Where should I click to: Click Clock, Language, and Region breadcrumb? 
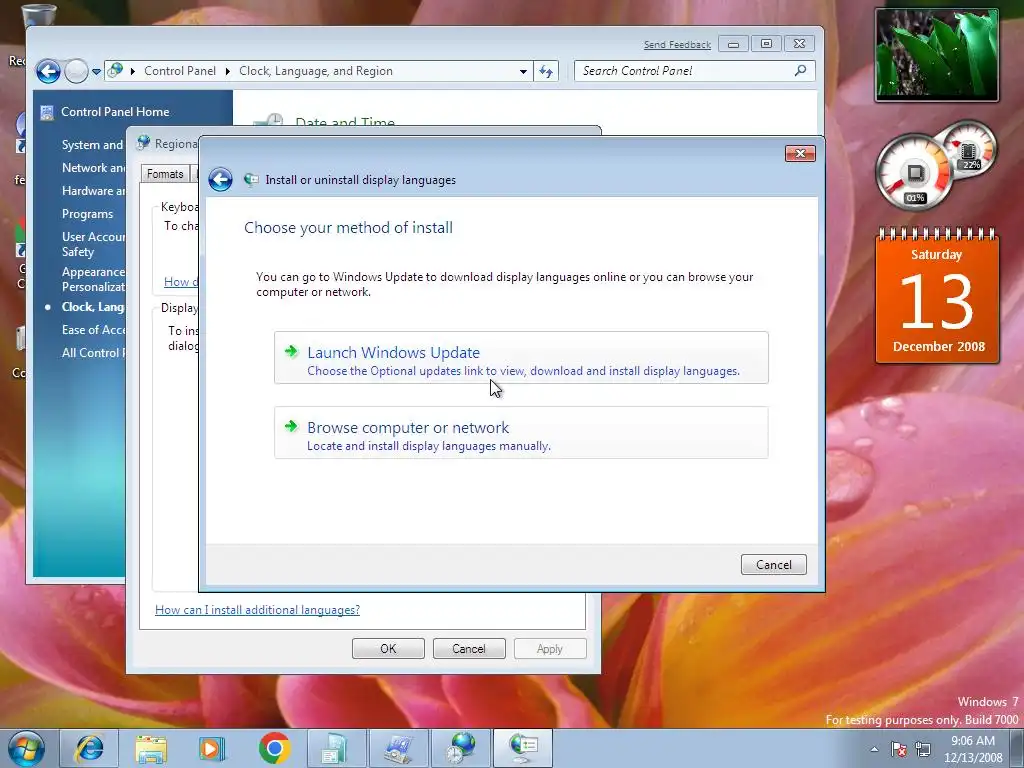coord(315,71)
